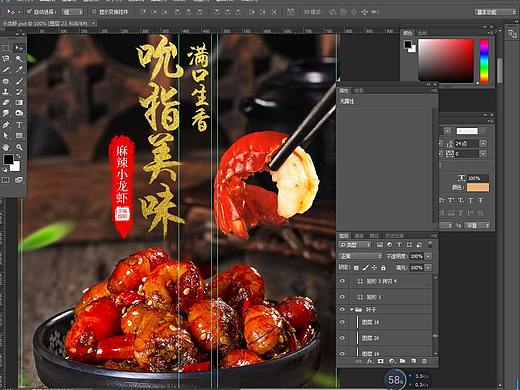The width and height of the screenshot is (520, 390).
Task: Select the Clone Stamp tool
Action: point(6,92)
